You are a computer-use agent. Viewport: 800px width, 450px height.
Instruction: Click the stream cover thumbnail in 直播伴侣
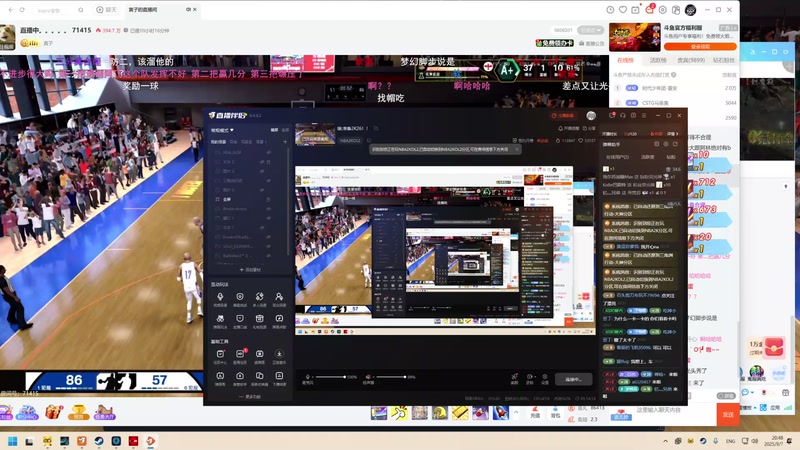tap(315, 134)
